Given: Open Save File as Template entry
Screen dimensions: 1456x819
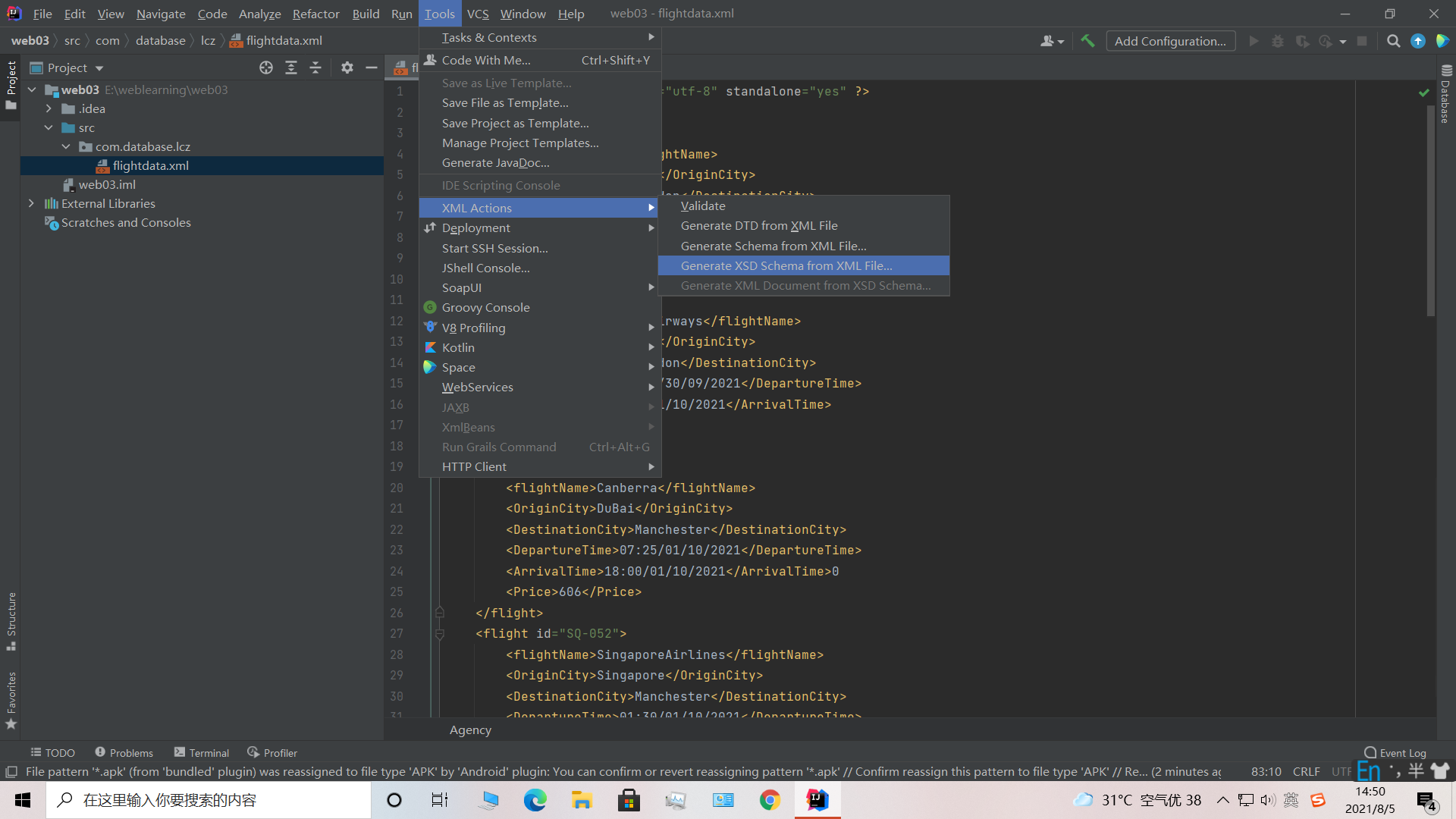Looking at the screenshot, I should [540, 102].
